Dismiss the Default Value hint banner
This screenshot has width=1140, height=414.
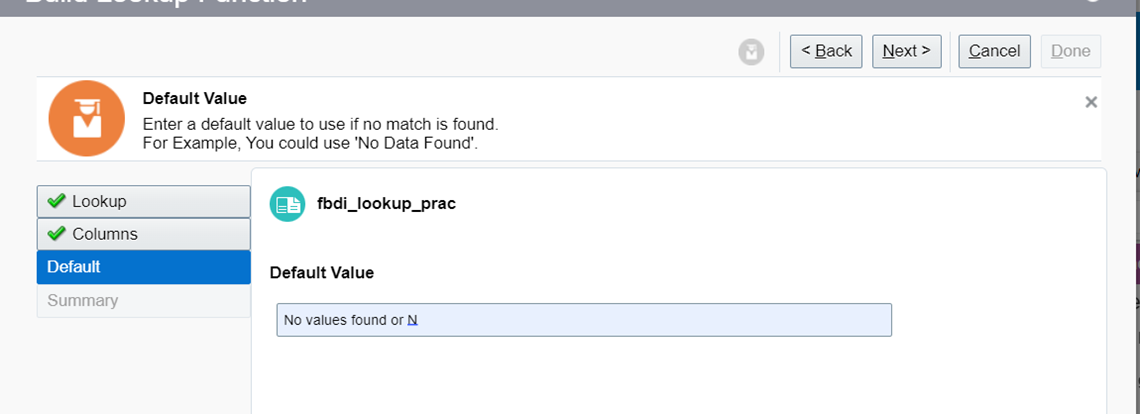click(1091, 103)
